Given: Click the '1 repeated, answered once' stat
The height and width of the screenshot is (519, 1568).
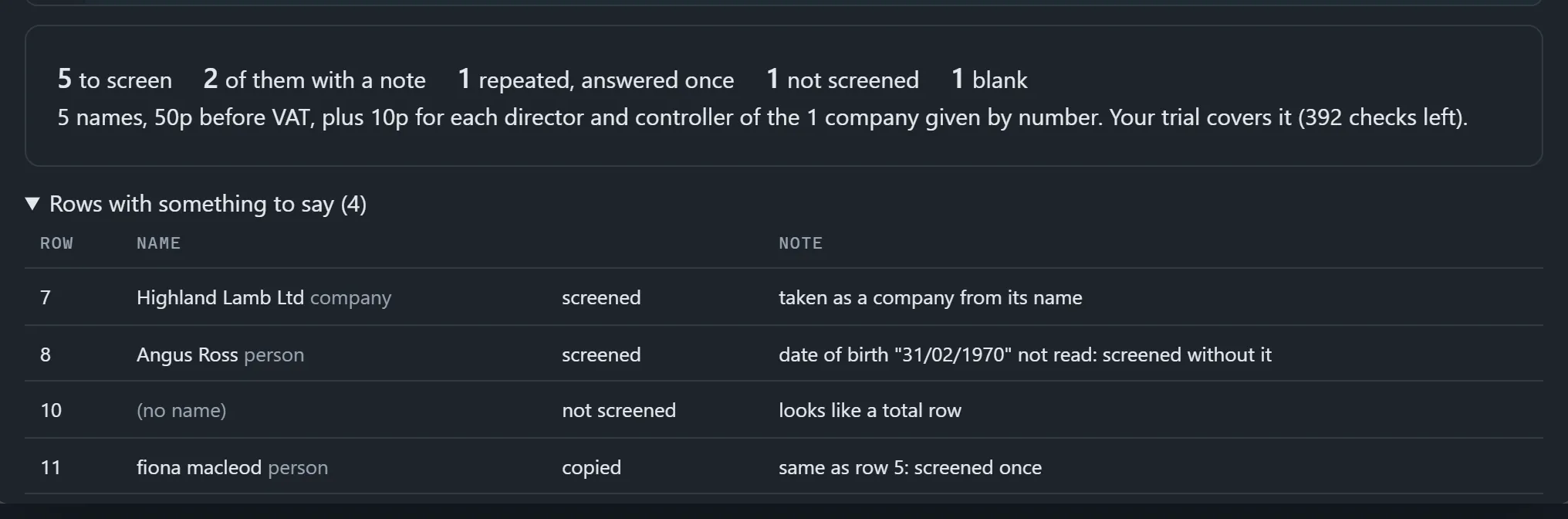Looking at the screenshot, I should point(596,79).
